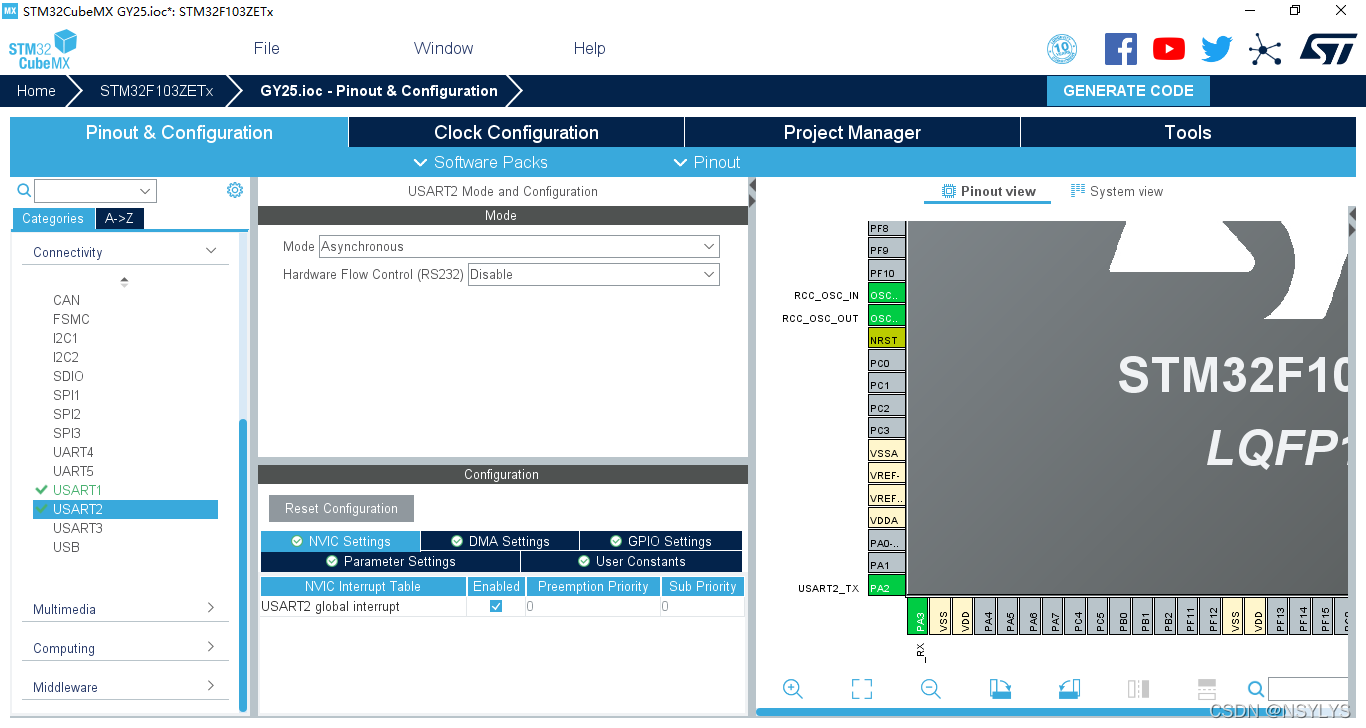Rotate chip clockwise icon
This screenshot has height=728, width=1366.
(x=1000, y=689)
